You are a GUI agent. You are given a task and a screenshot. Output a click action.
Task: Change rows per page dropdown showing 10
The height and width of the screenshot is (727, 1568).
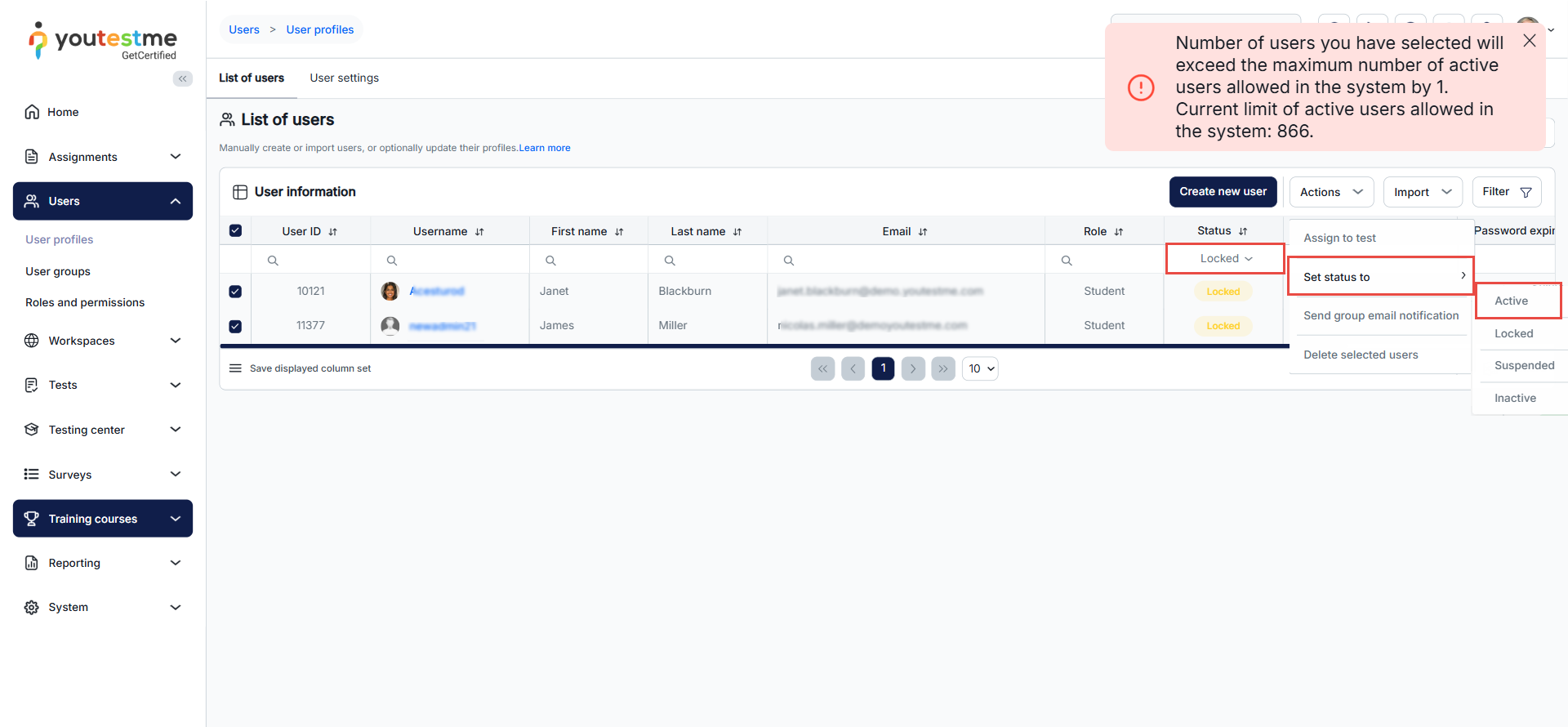tap(980, 368)
